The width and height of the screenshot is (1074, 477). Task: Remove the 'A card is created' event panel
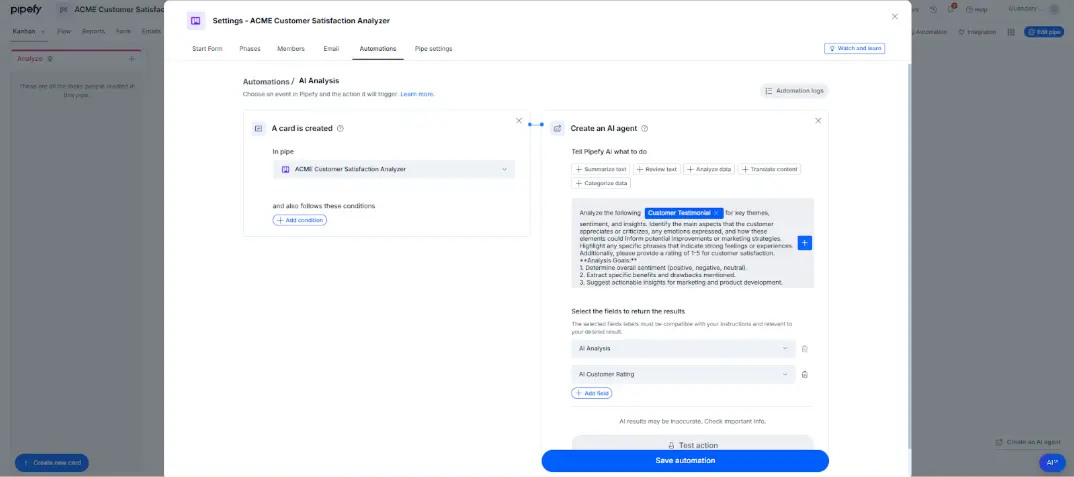[519, 121]
